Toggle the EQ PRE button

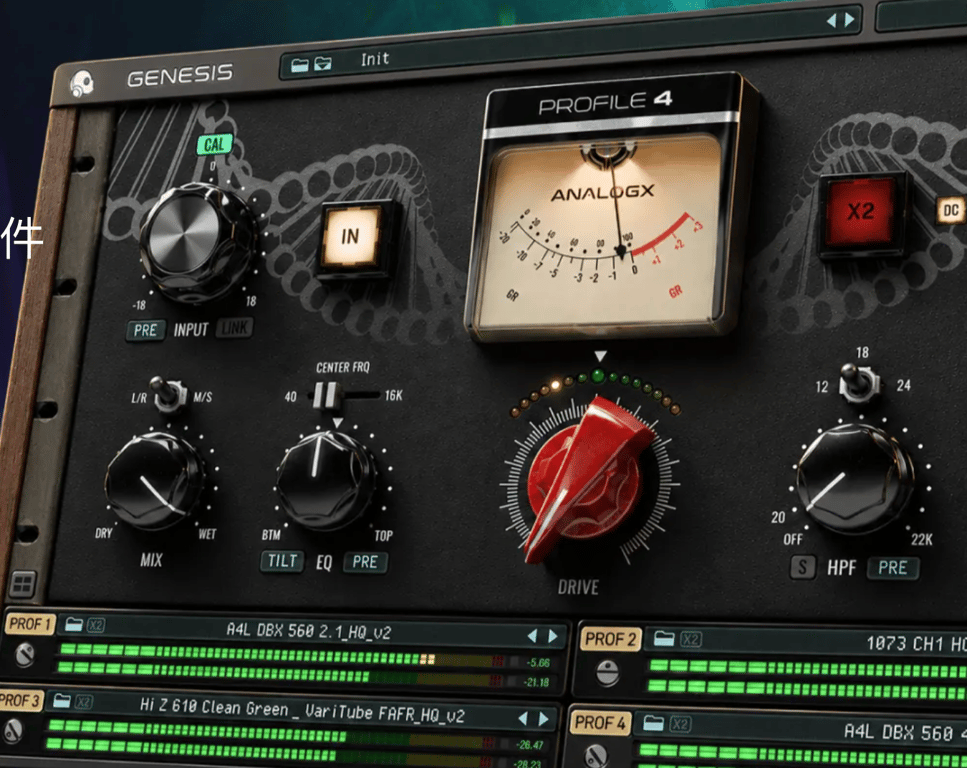(365, 562)
